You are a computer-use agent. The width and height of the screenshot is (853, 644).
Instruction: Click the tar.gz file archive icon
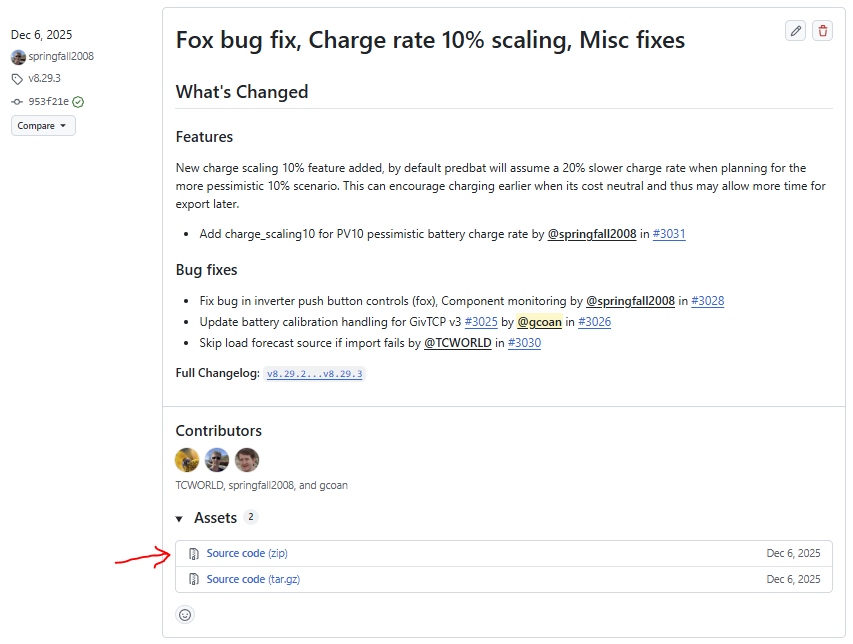194,580
